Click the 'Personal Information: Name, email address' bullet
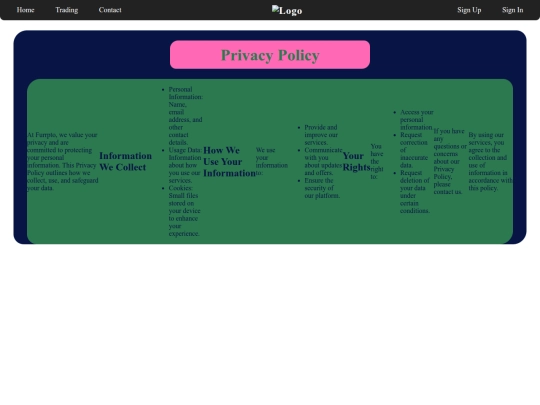 (x=185, y=116)
